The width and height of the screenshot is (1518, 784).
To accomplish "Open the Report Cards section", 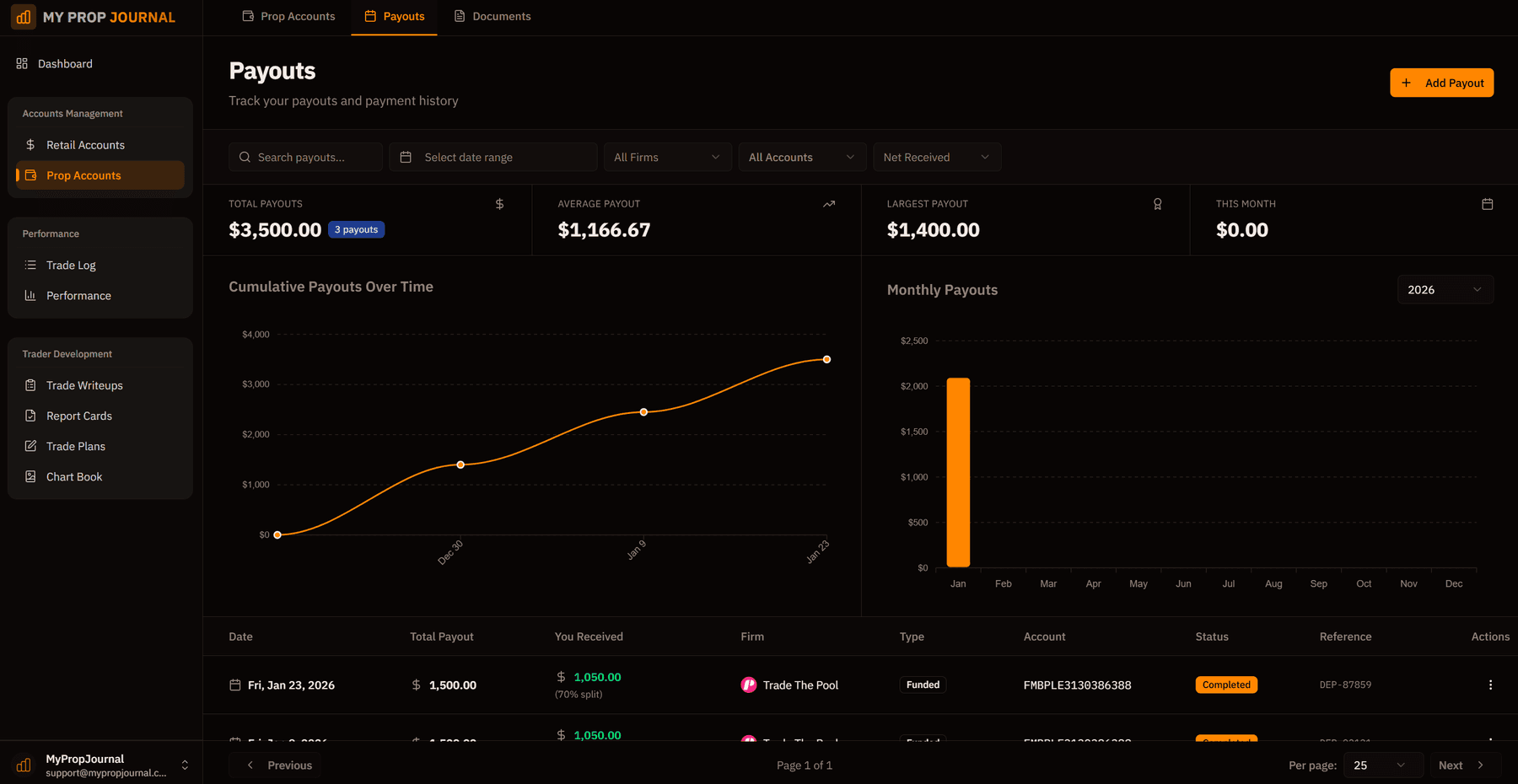I will pyautogui.click(x=79, y=415).
